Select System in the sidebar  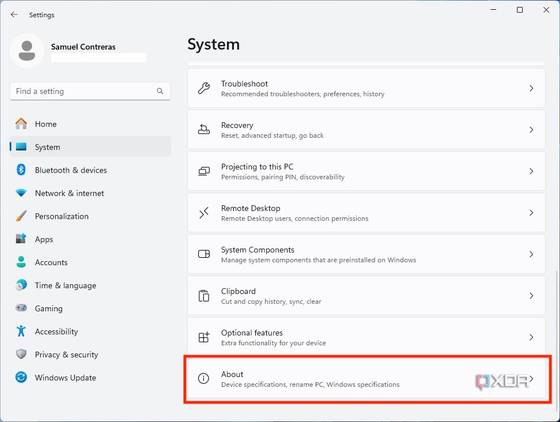pyautogui.click(x=91, y=147)
